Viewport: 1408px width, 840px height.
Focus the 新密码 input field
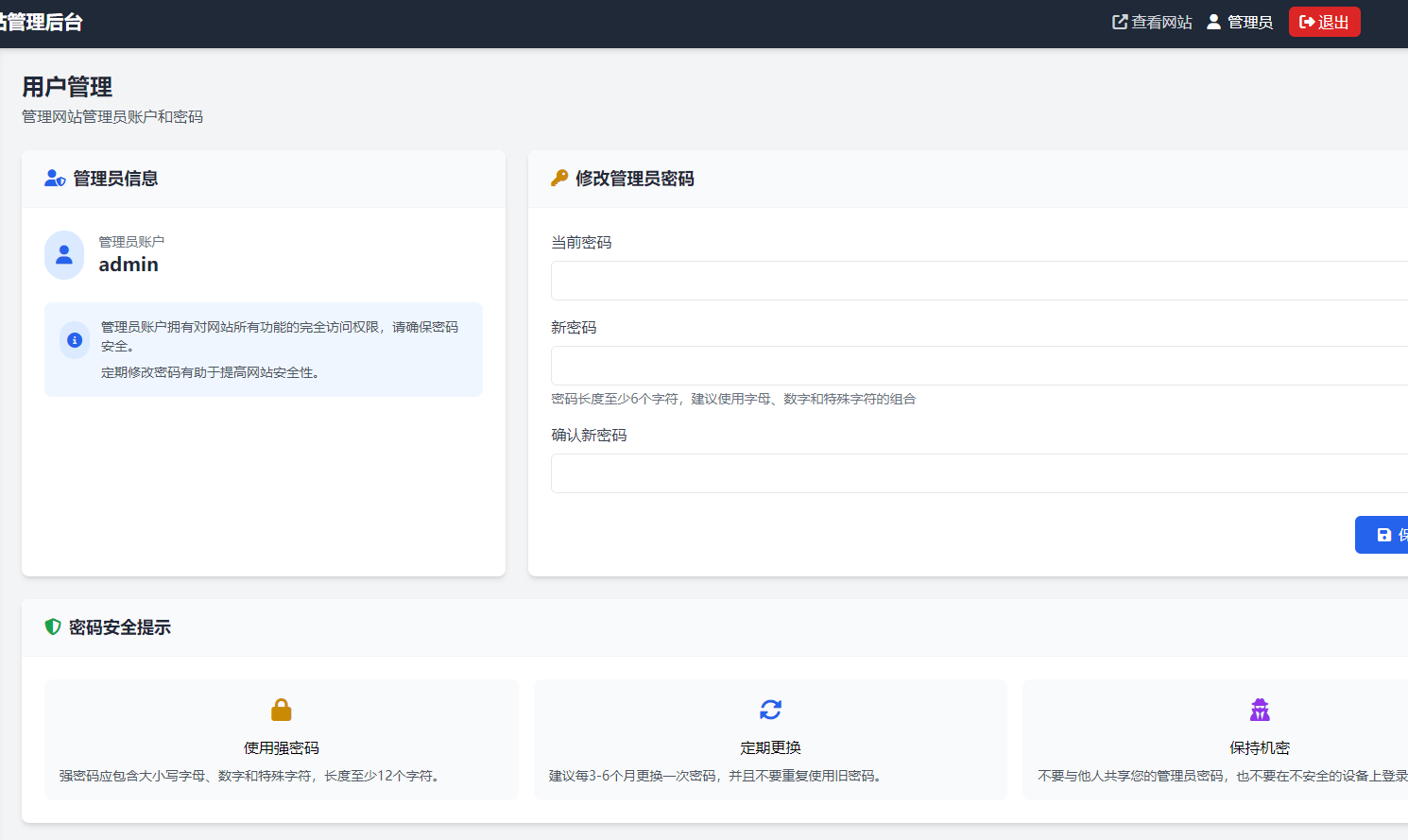(979, 366)
